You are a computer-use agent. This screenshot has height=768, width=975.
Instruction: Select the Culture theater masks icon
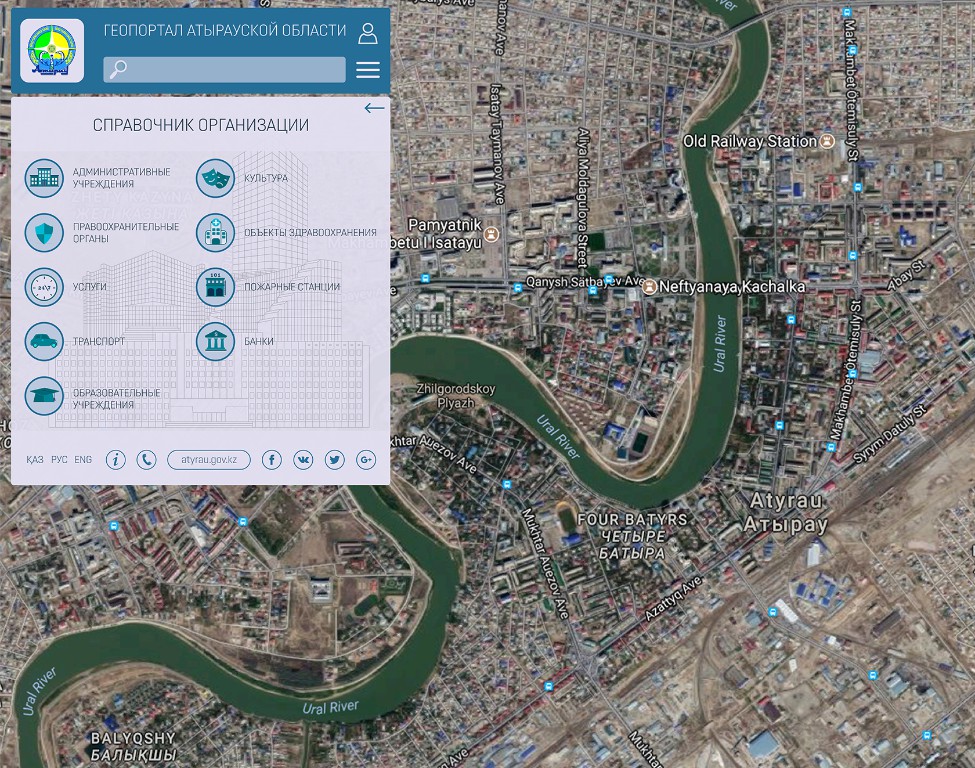pyautogui.click(x=215, y=179)
